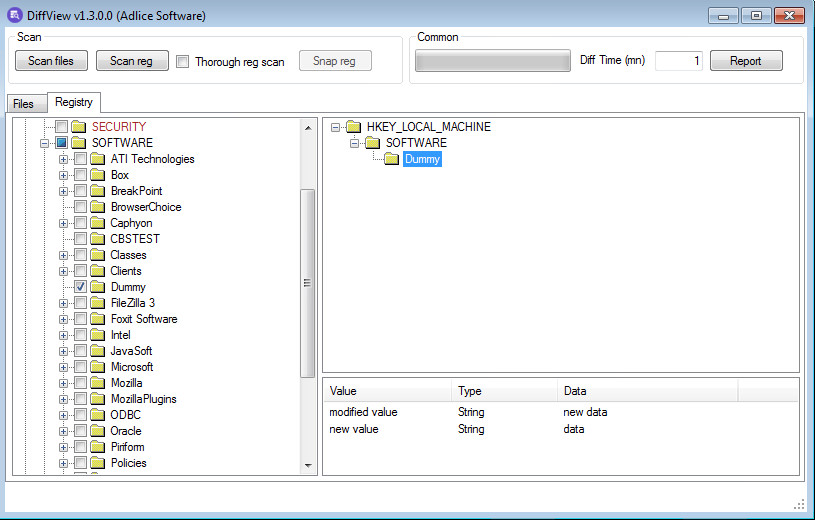
Task: Click the tree scrollbar down arrow
Action: [x=308, y=465]
